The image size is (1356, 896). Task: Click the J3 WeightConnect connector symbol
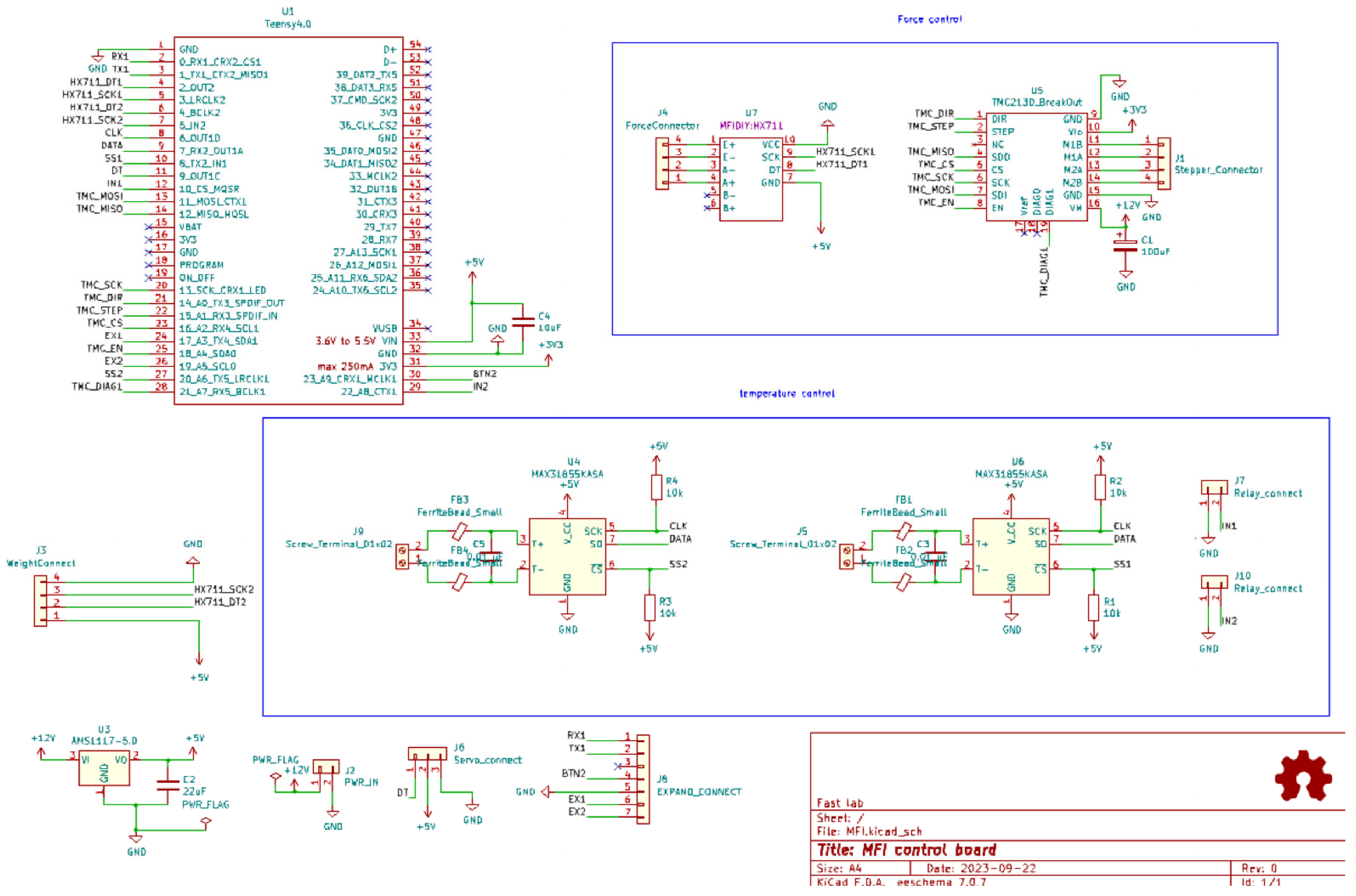click(40, 601)
